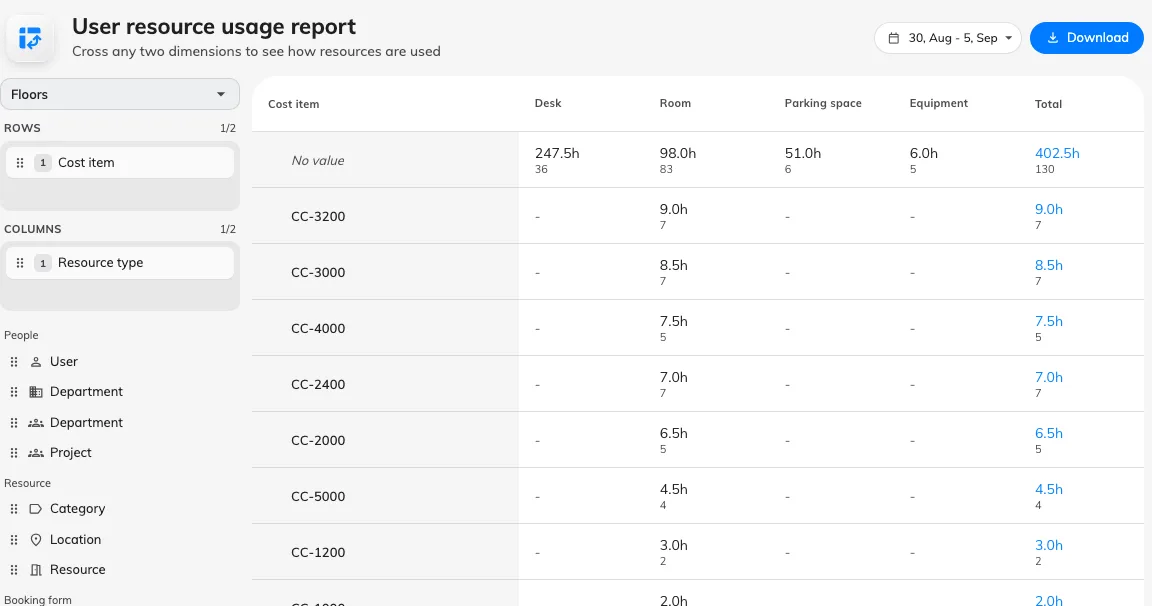Click the Cost item column header
This screenshot has width=1152, height=606.
(x=294, y=104)
